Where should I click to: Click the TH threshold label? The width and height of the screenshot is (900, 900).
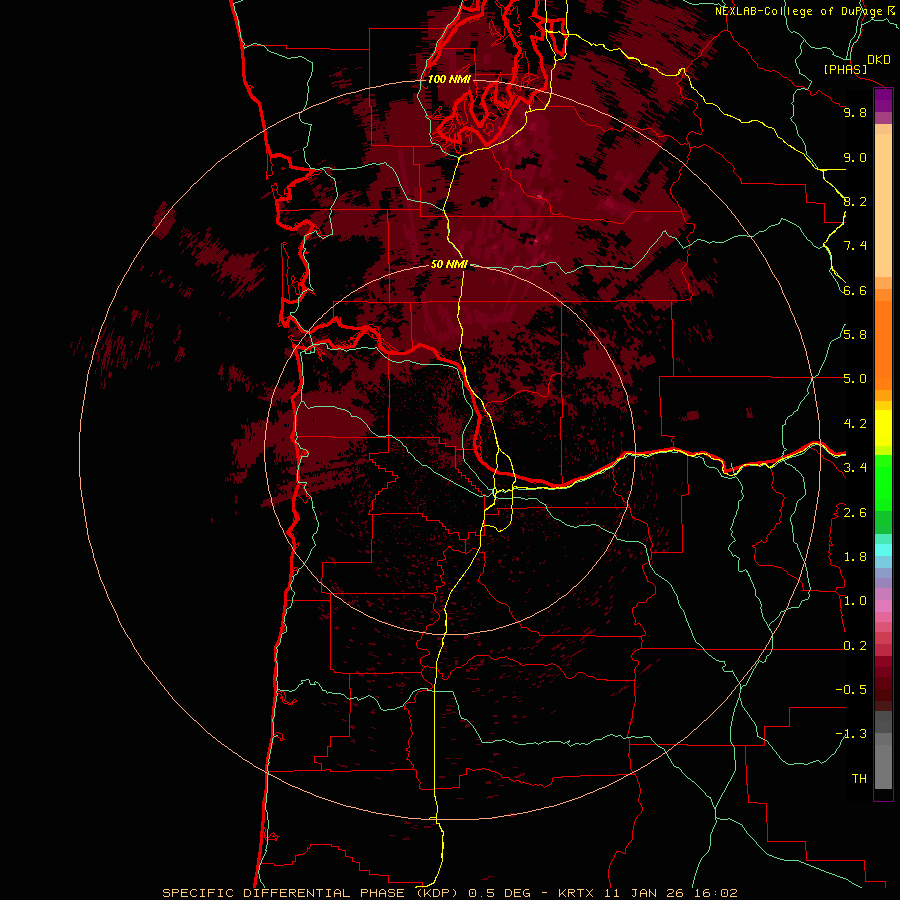pyautogui.click(x=859, y=779)
